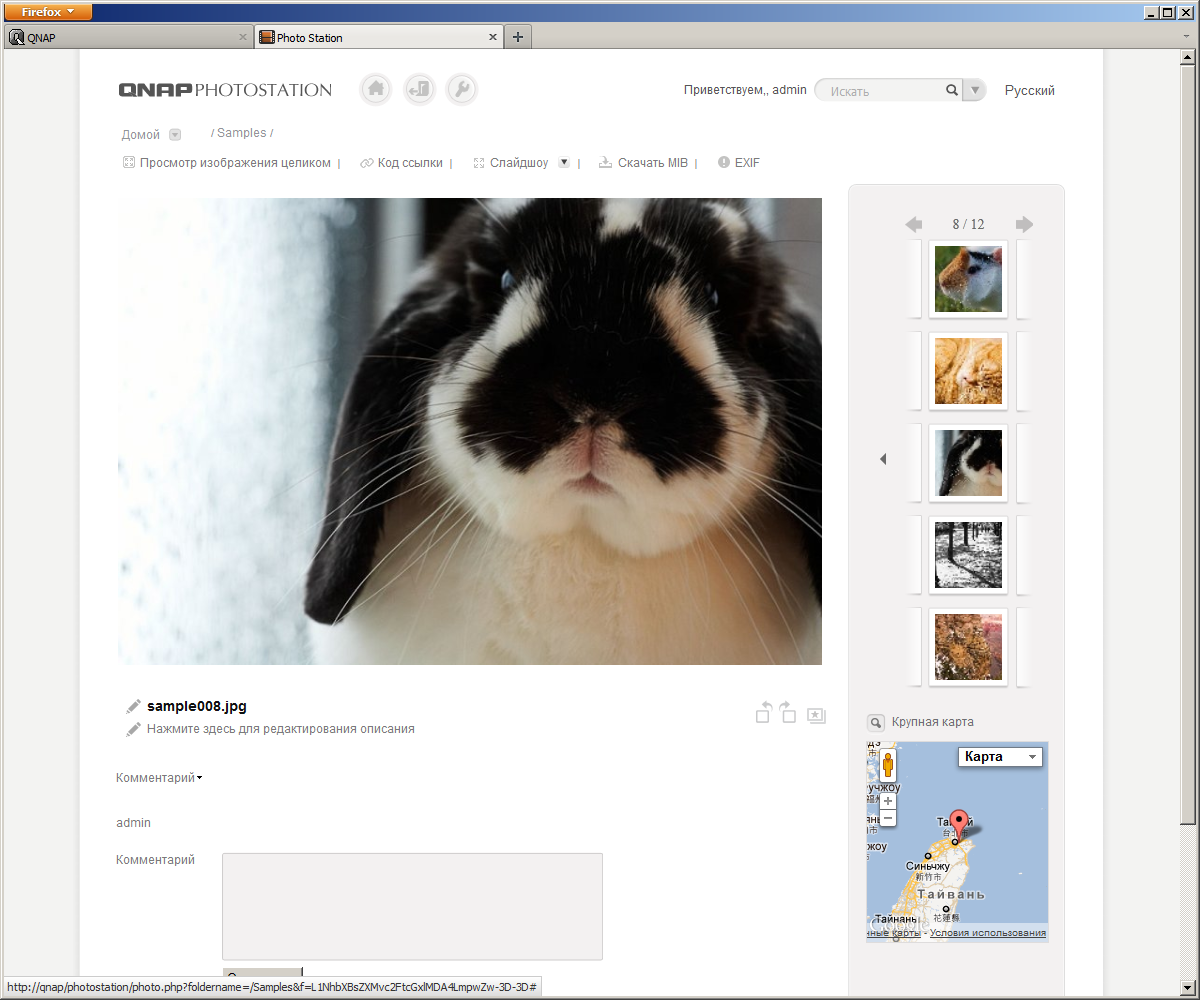Open the Firefox application menu
Screen dimensions: 1200x1000
point(48,12)
